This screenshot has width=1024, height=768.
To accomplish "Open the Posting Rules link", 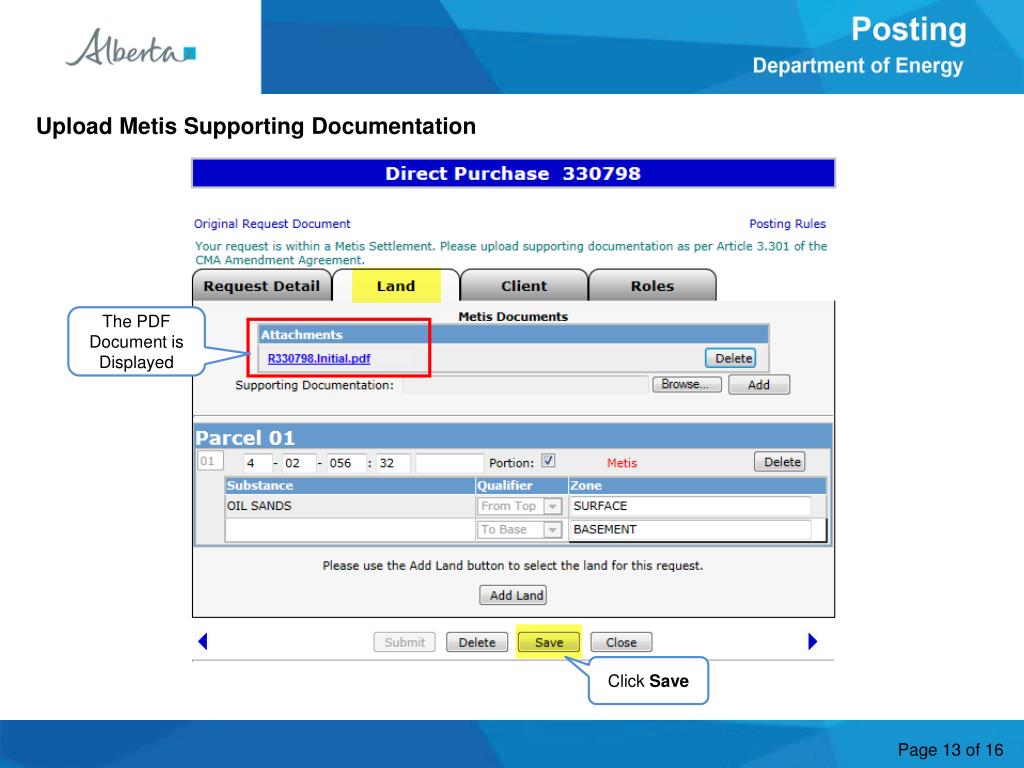I will tap(787, 224).
